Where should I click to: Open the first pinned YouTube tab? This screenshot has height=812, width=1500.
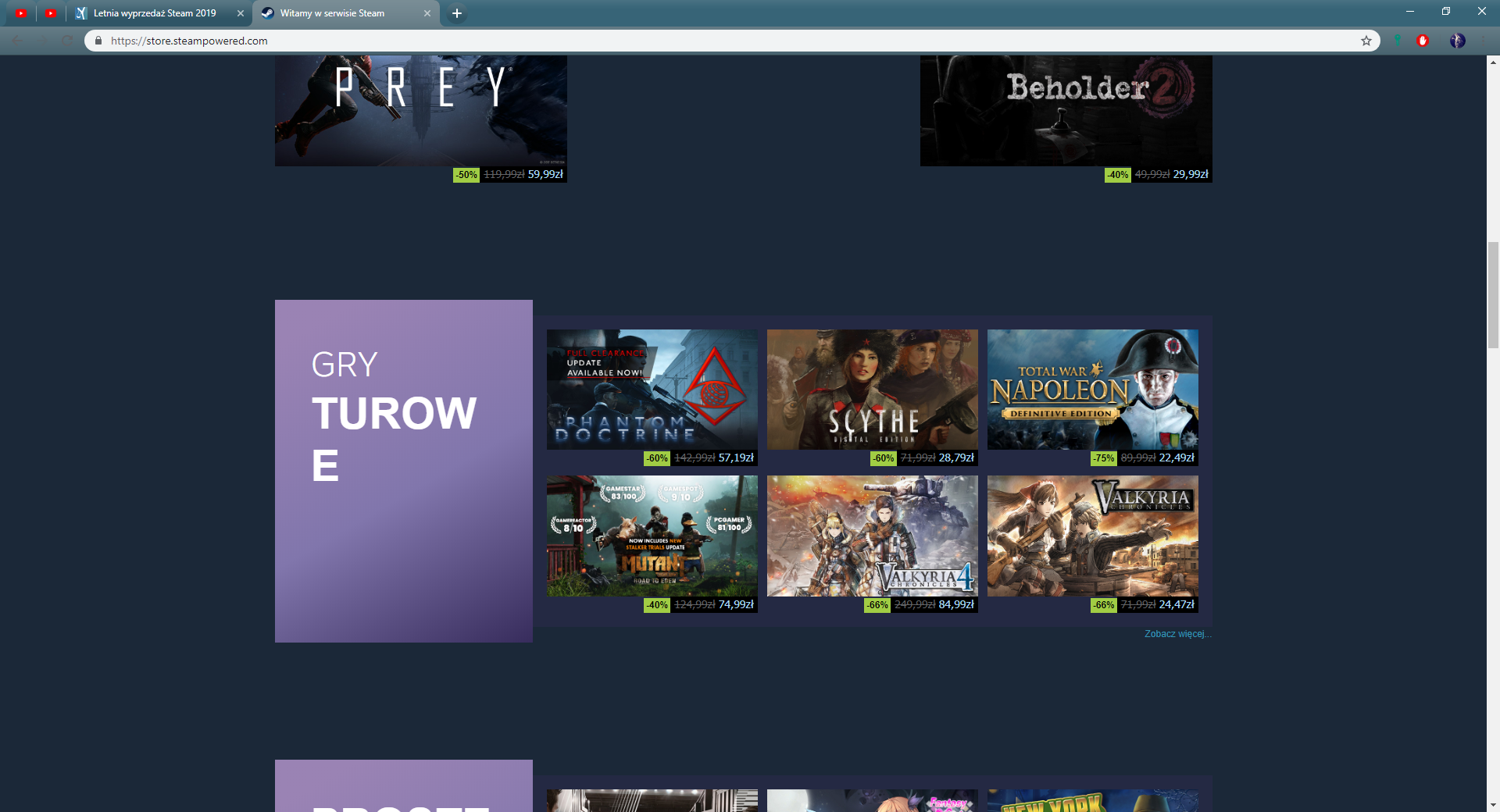click(x=20, y=13)
